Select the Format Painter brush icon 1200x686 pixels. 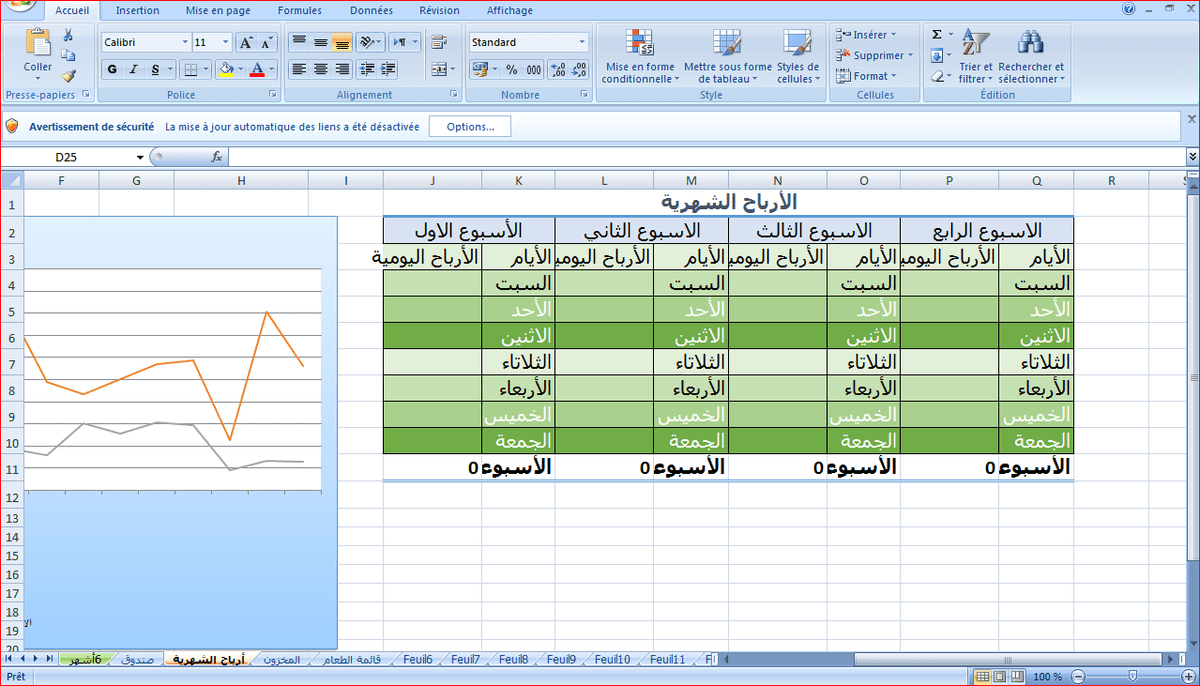tap(68, 75)
